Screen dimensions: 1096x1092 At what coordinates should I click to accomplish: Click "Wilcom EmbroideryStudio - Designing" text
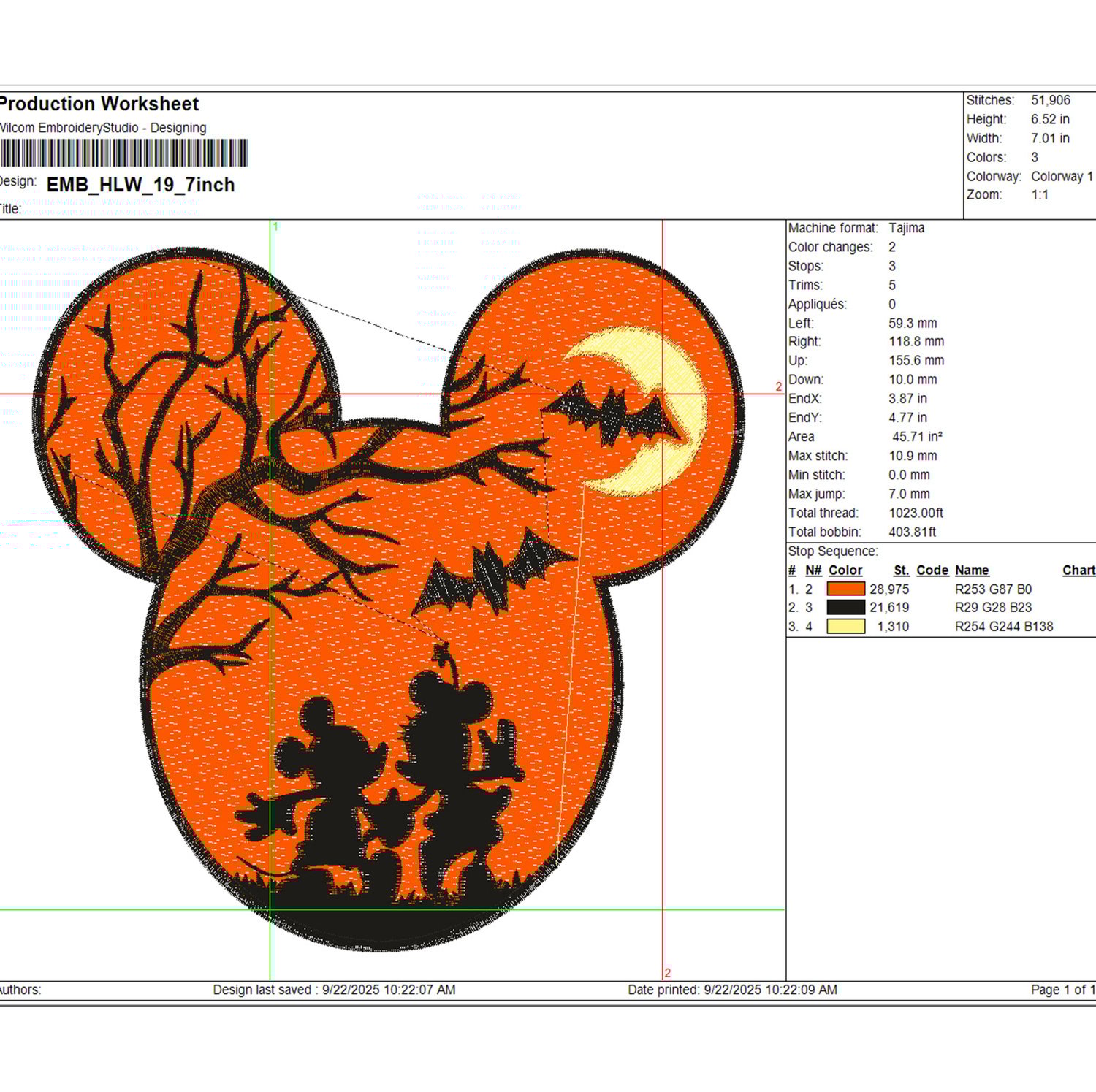102,128
